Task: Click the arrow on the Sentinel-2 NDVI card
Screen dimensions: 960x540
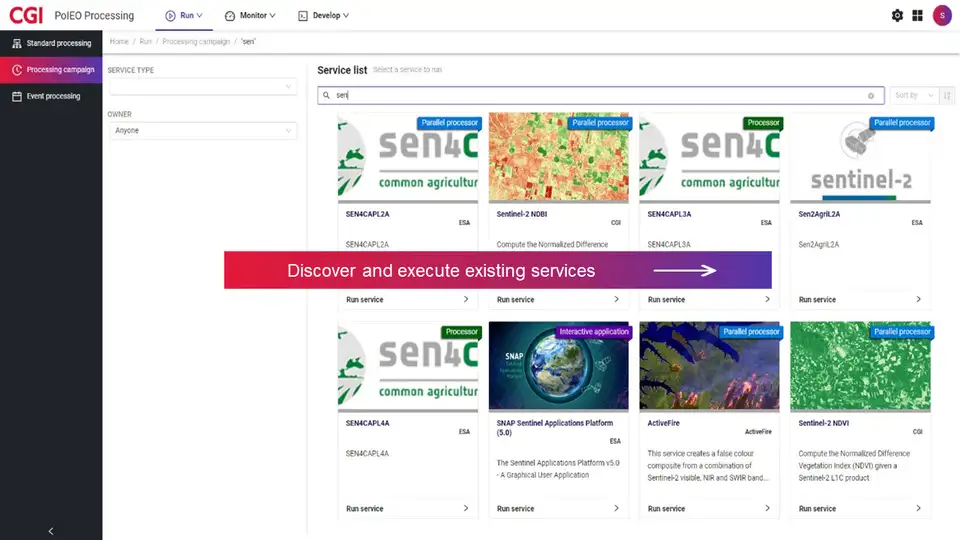Action: 918,508
